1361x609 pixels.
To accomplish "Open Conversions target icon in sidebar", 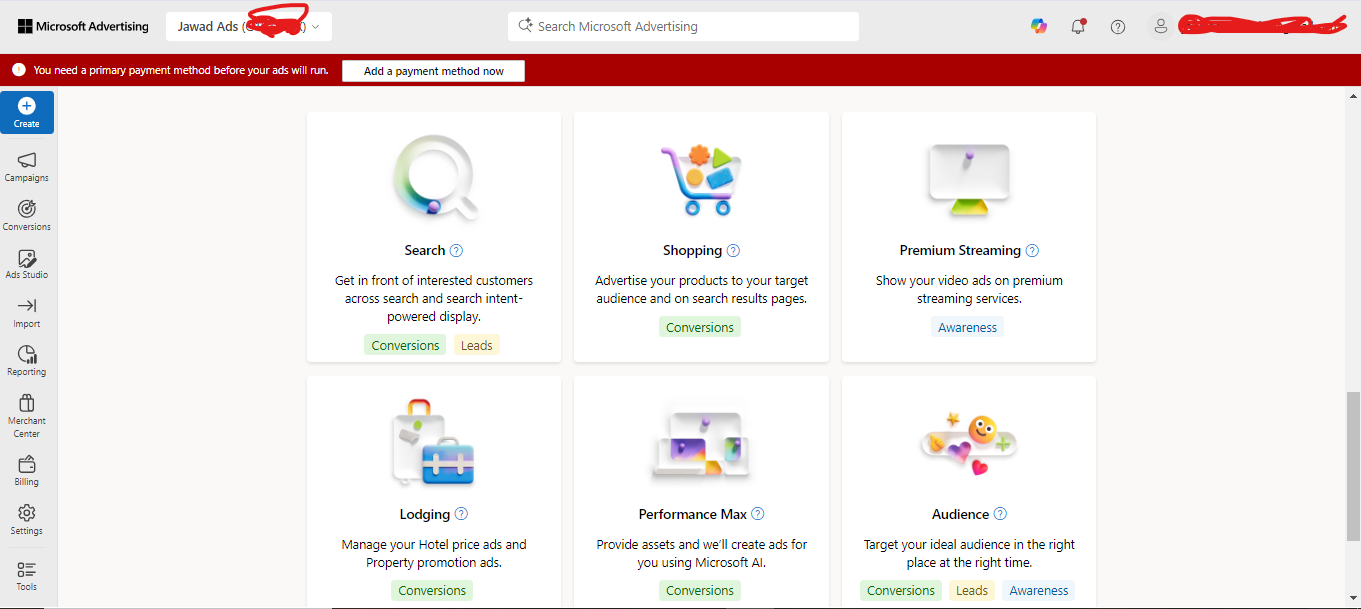I will click(27, 215).
